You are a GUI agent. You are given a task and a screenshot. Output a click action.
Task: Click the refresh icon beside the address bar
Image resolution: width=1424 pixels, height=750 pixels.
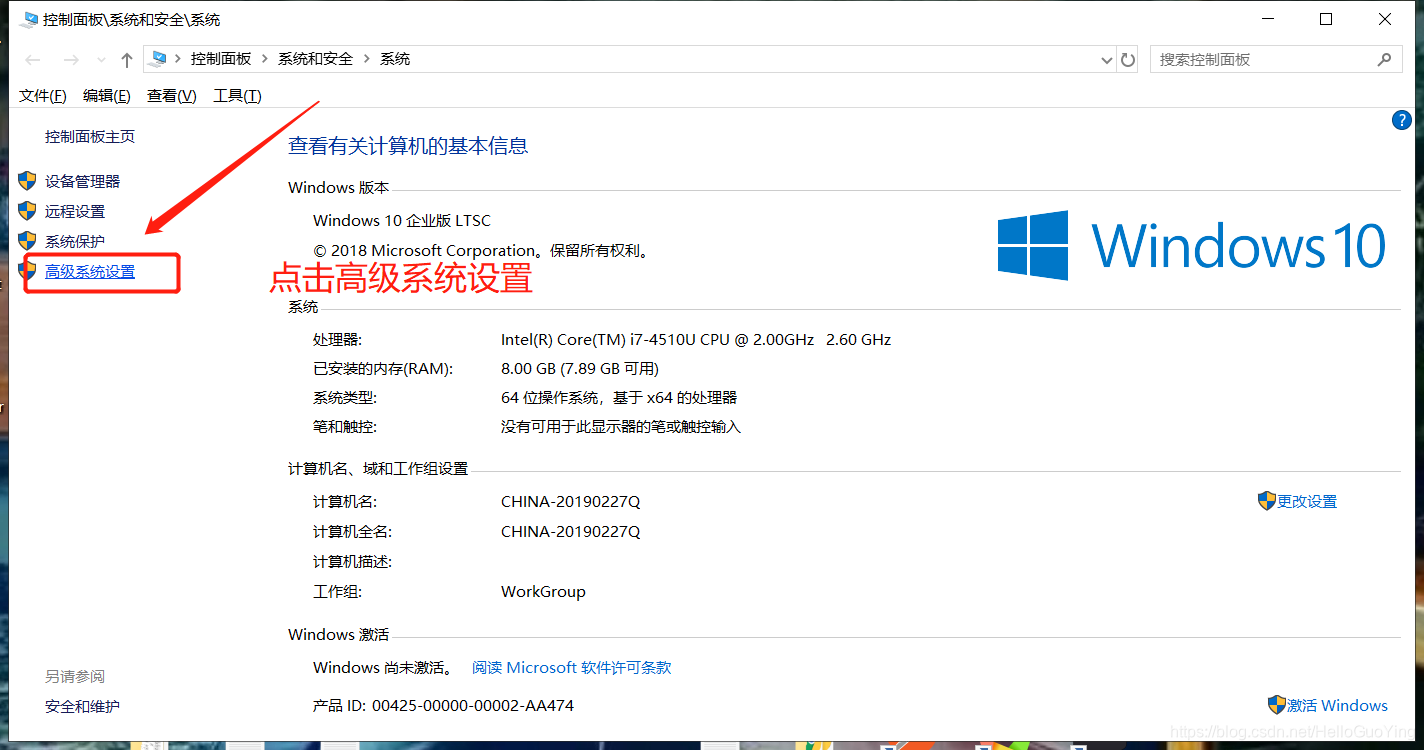point(1128,59)
